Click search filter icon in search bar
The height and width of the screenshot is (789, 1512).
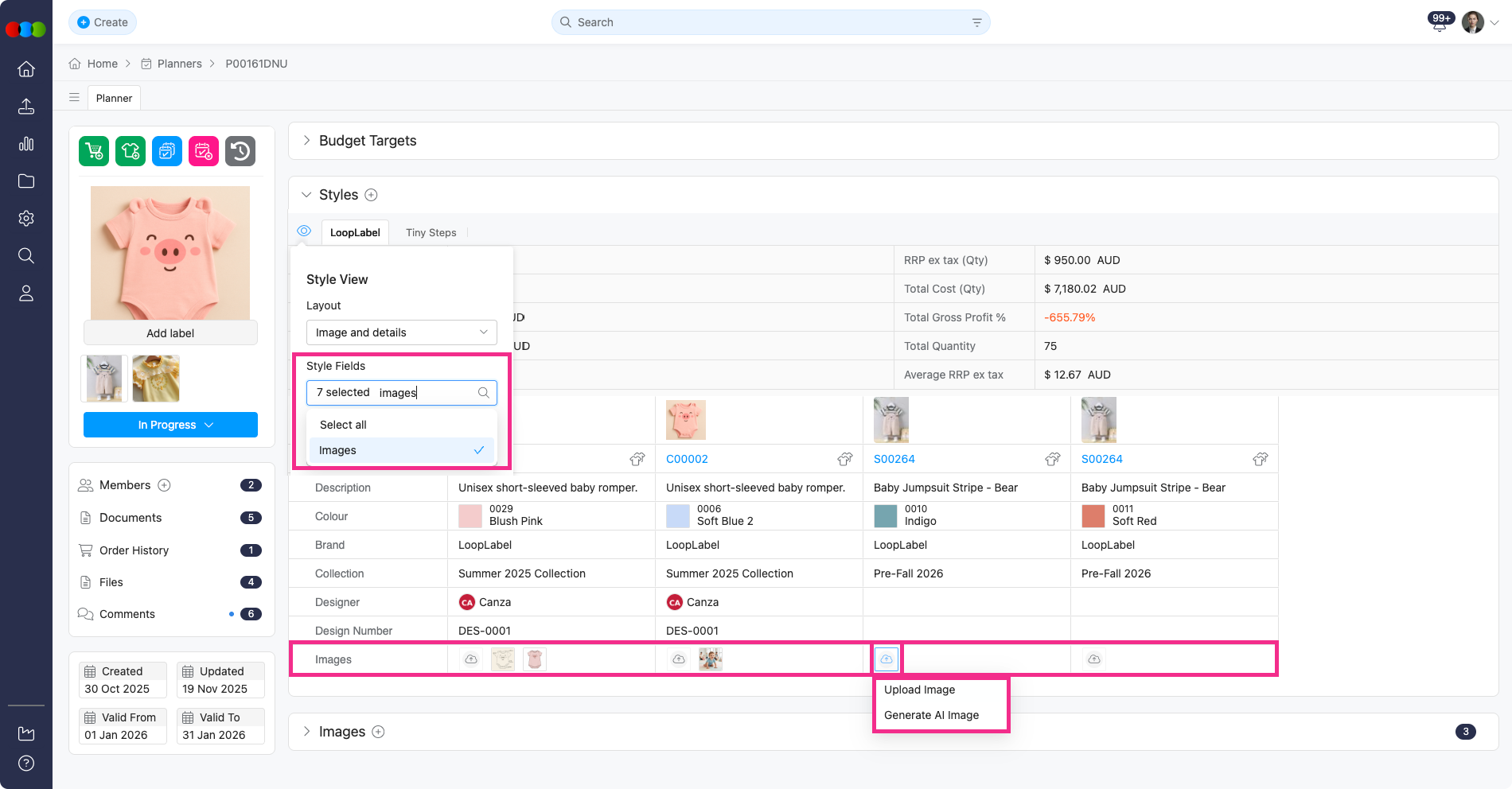[x=976, y=22]
